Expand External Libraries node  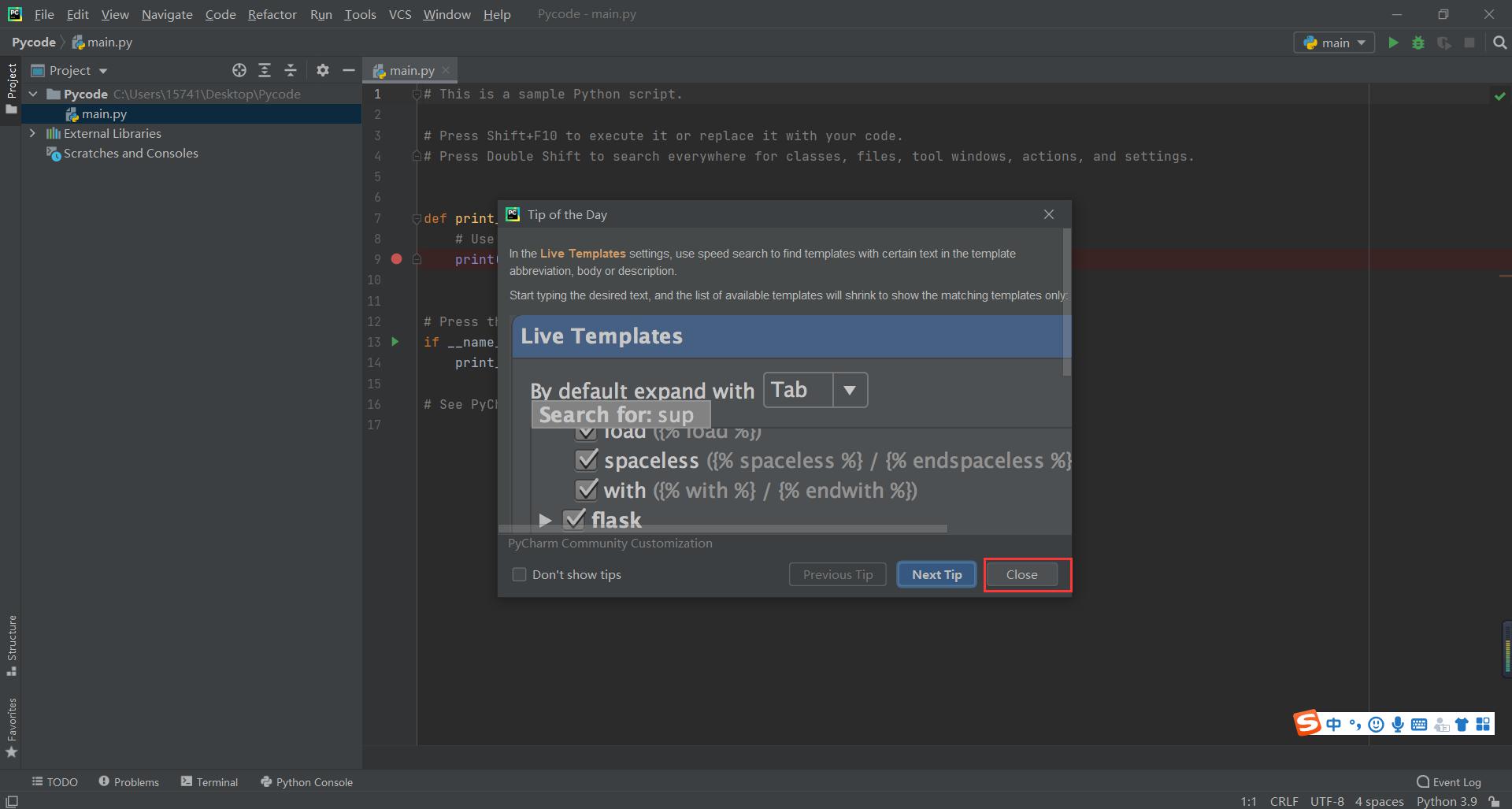[32, 133]
